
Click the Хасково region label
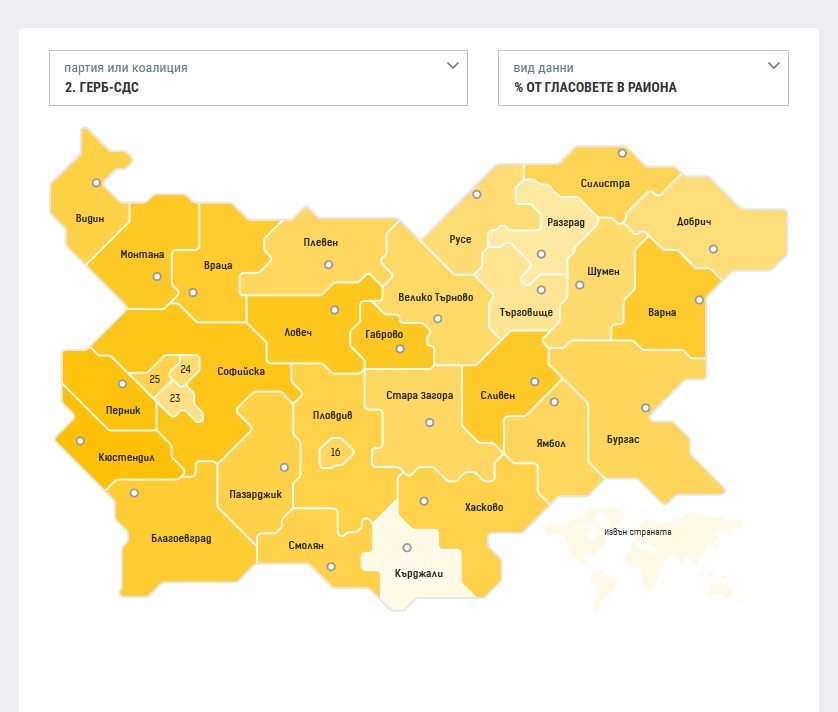pos(484,508)
